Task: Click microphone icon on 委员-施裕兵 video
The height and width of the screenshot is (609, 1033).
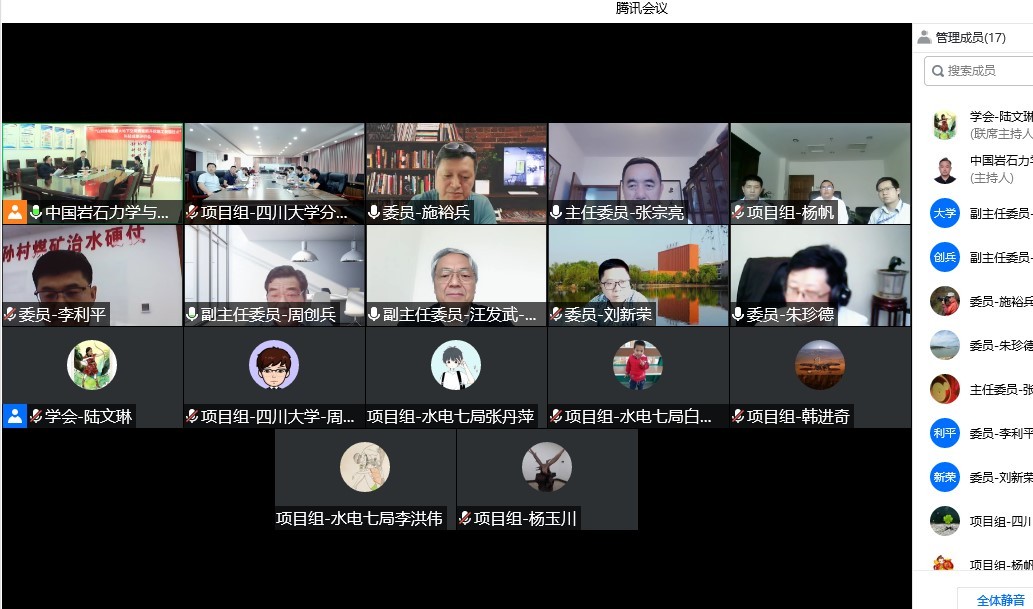Action: click(375, 213)
